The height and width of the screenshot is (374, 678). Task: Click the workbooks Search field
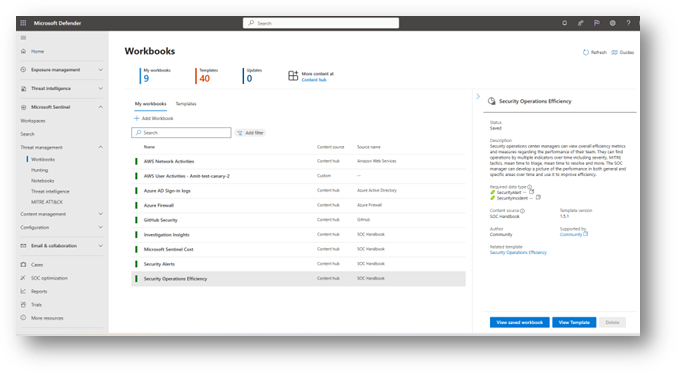point(181,132)
